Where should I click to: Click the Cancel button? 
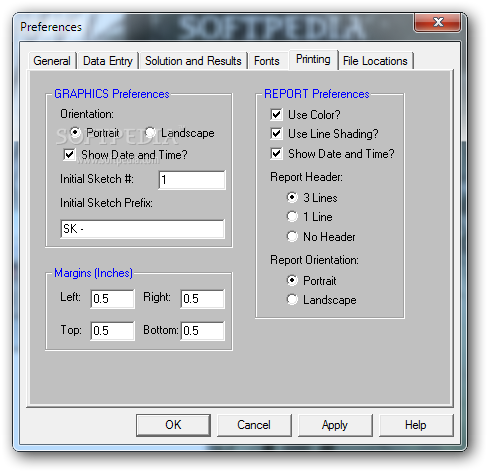click(x=254, y=425)
